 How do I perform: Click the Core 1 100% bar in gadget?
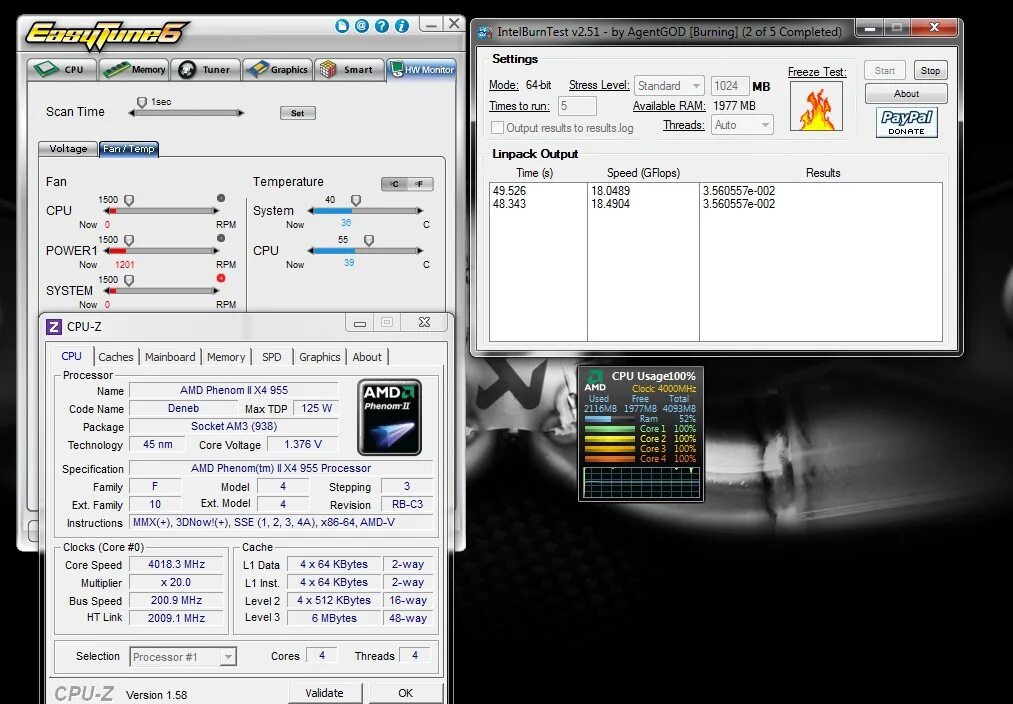(610, 428)
